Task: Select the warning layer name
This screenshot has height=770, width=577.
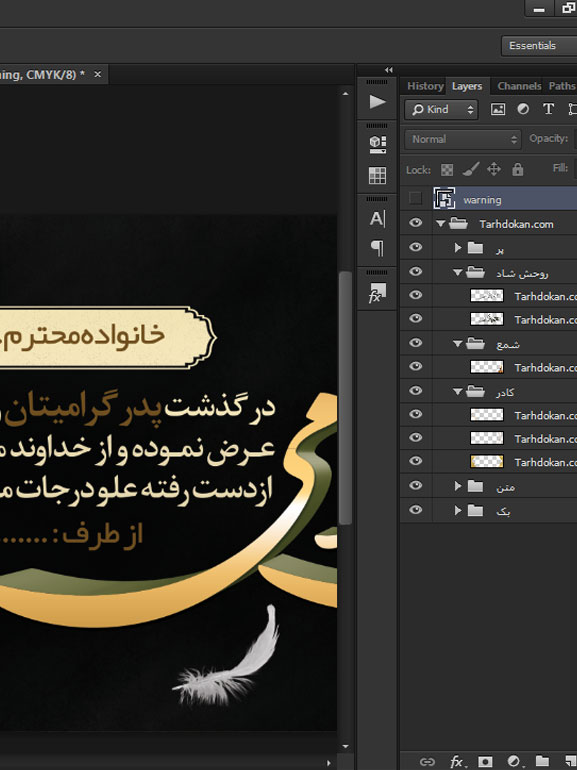Action: 482,200
